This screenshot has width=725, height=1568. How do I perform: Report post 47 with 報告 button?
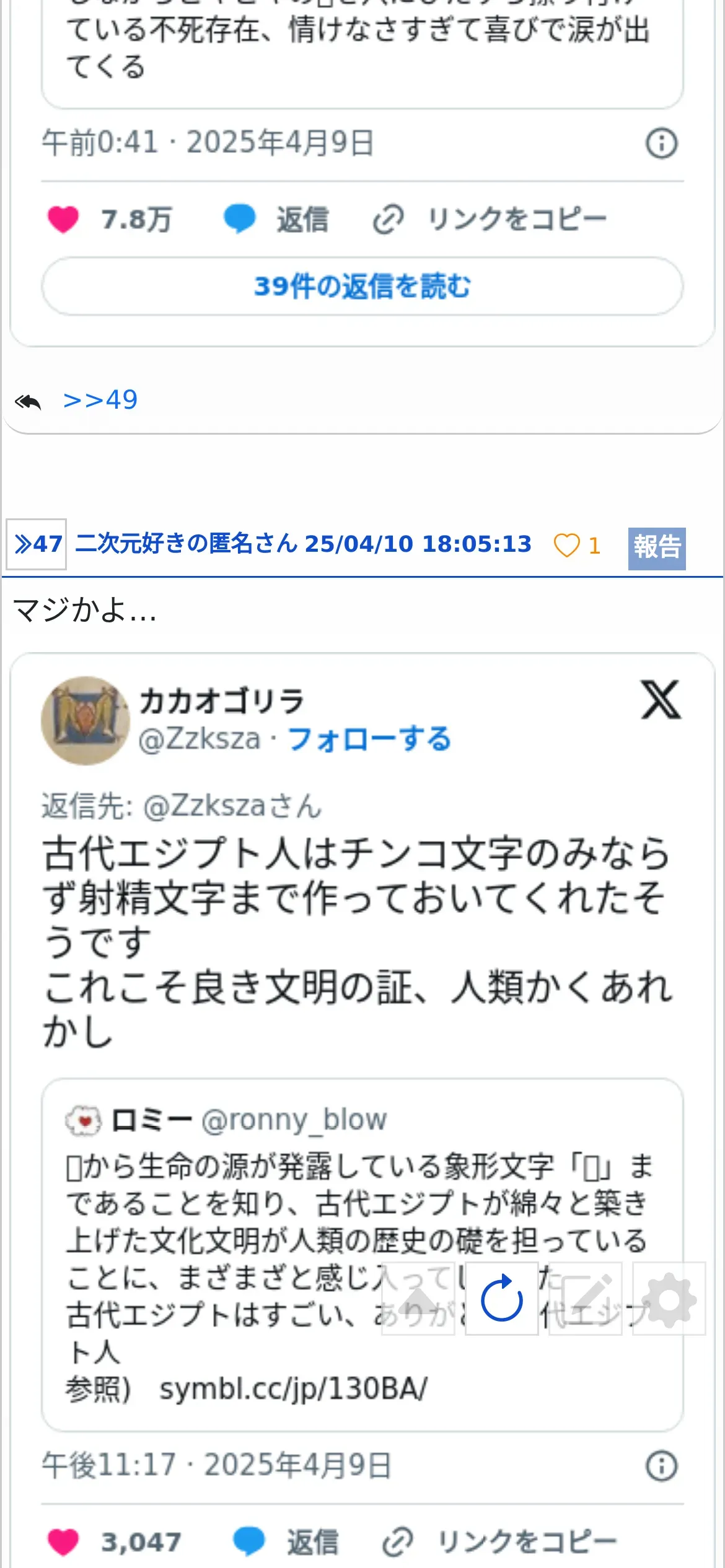point(657,548)
